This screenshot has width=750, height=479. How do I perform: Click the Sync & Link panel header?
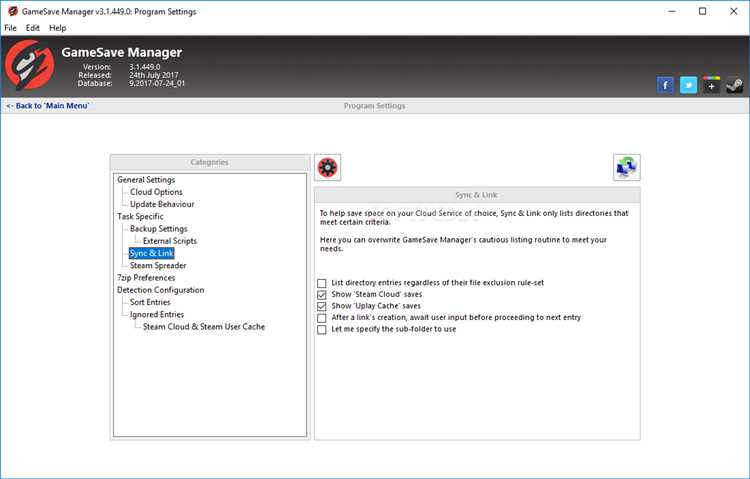click(476, 195)
